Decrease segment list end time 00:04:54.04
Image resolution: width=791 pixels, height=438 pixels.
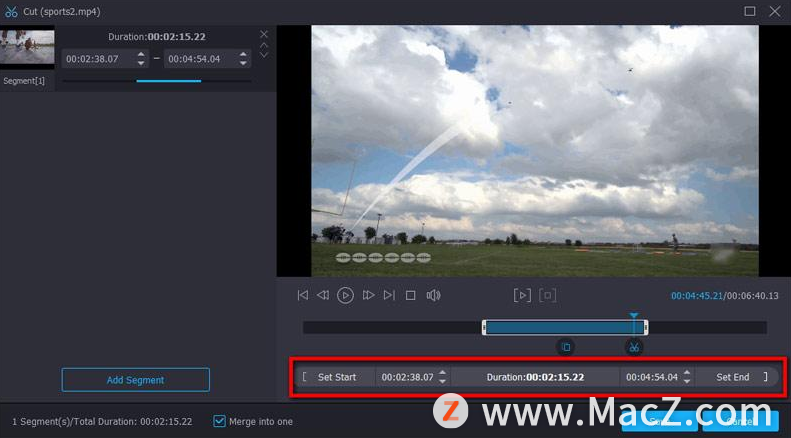pos(243,63)
